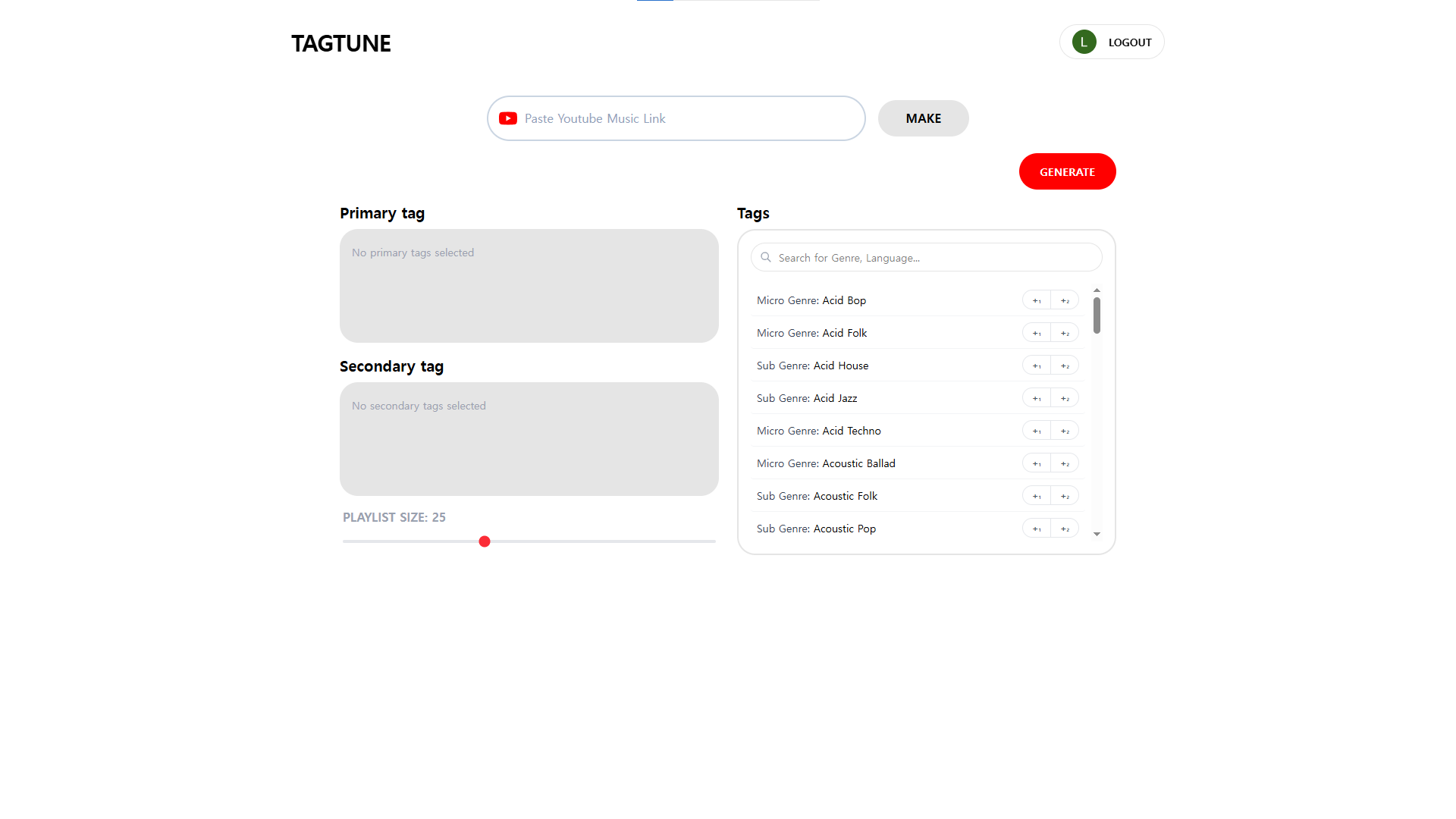This screenshot has width=1456, height=819.
Task: Click the 'Tags' heading
Action: tap(753, 213)
